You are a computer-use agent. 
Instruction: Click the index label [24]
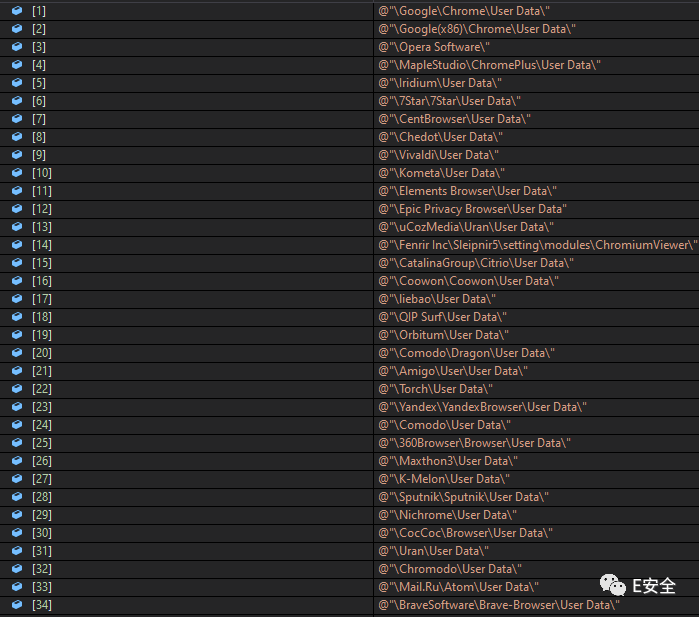point(42,425)
